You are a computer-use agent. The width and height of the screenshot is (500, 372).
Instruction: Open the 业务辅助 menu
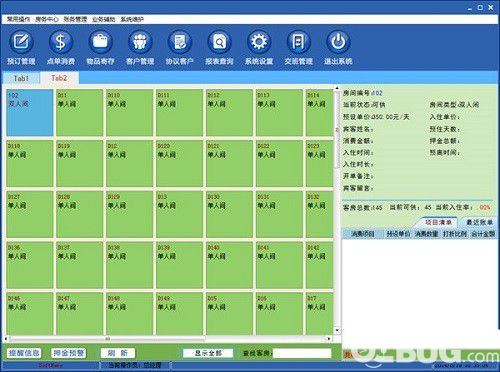[x=104, y=19]
